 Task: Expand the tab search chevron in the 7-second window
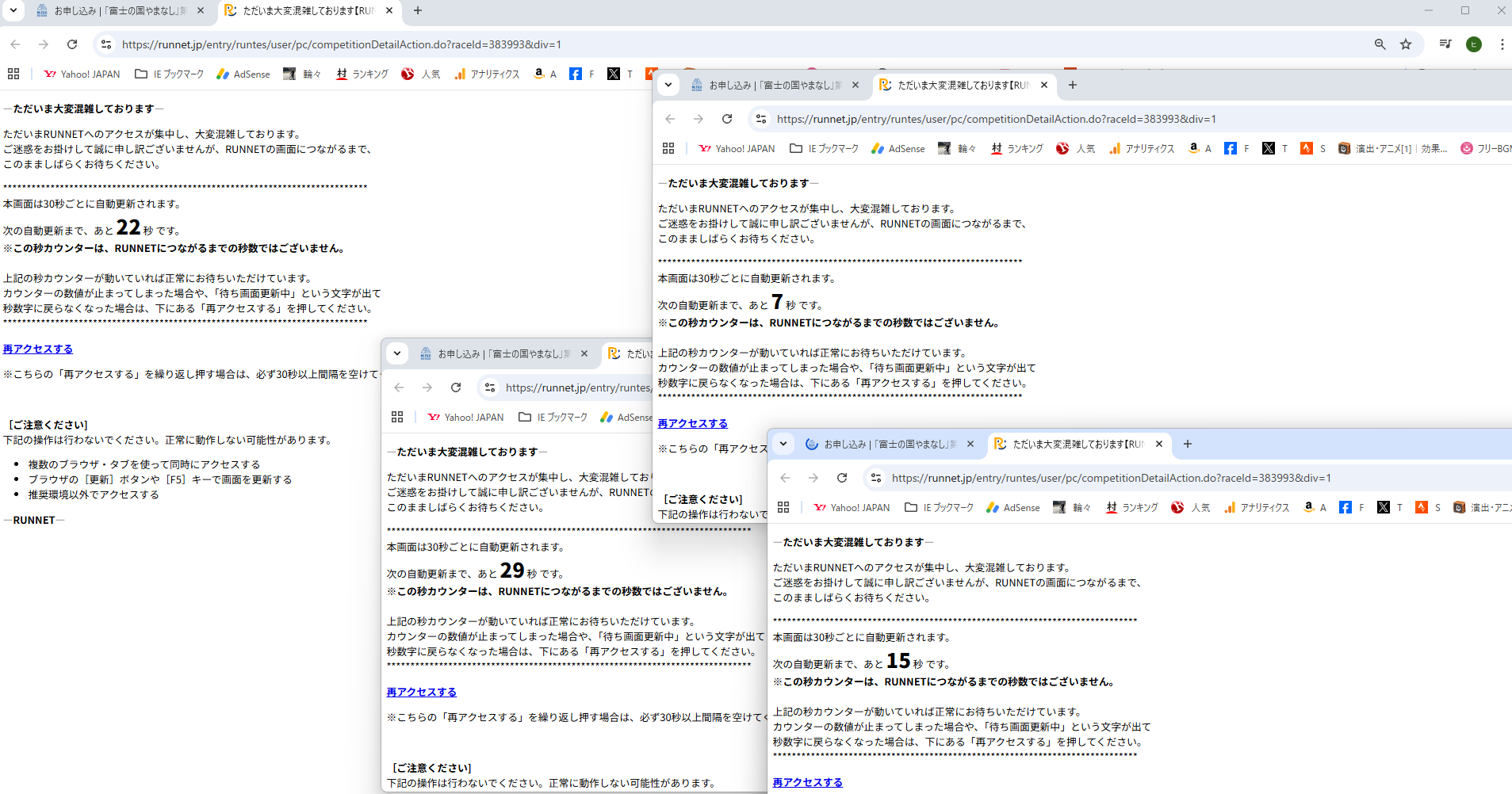[x=668, y=85]
